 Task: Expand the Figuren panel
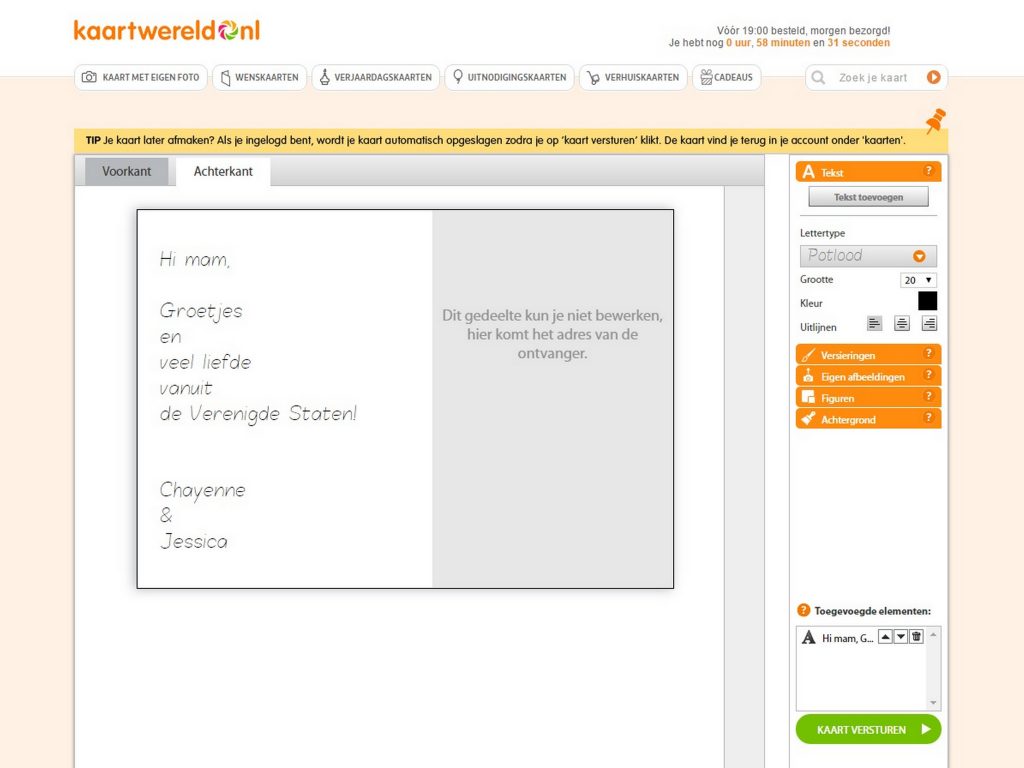866,398
